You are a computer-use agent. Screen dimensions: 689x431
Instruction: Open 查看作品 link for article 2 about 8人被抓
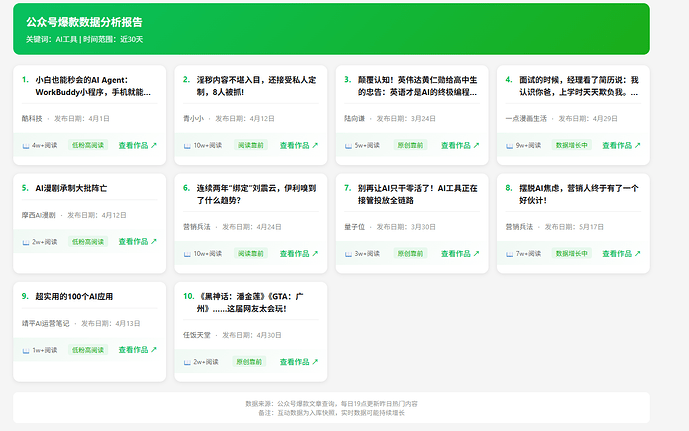299,145
